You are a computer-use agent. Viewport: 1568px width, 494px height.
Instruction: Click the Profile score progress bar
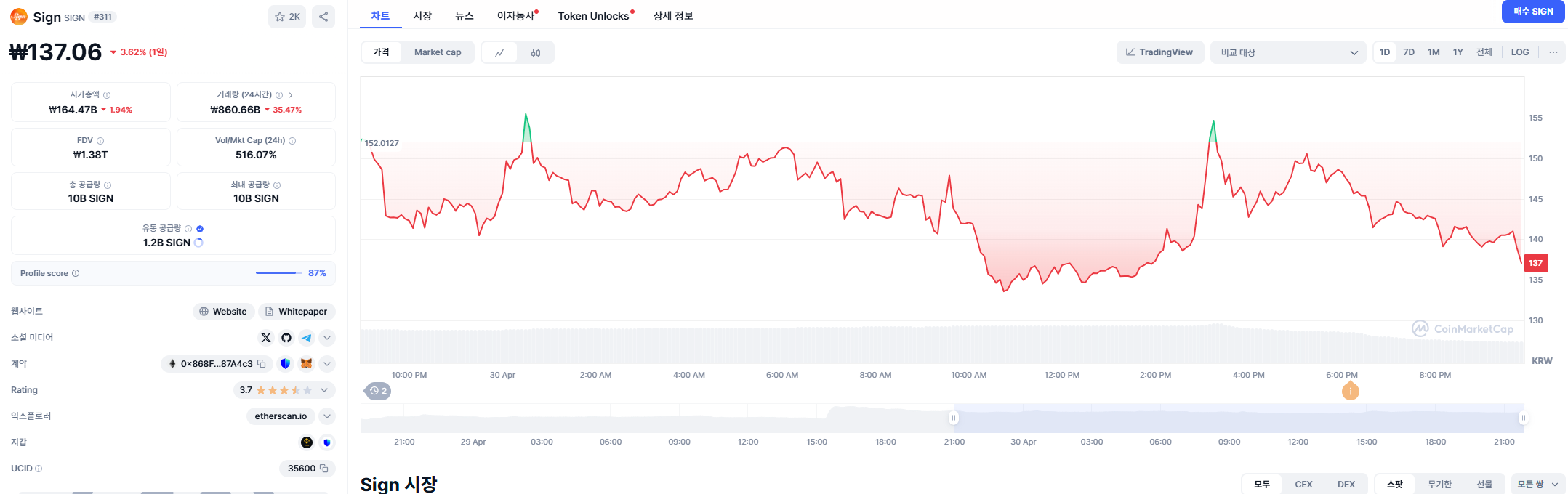click(x=279, y=273)
